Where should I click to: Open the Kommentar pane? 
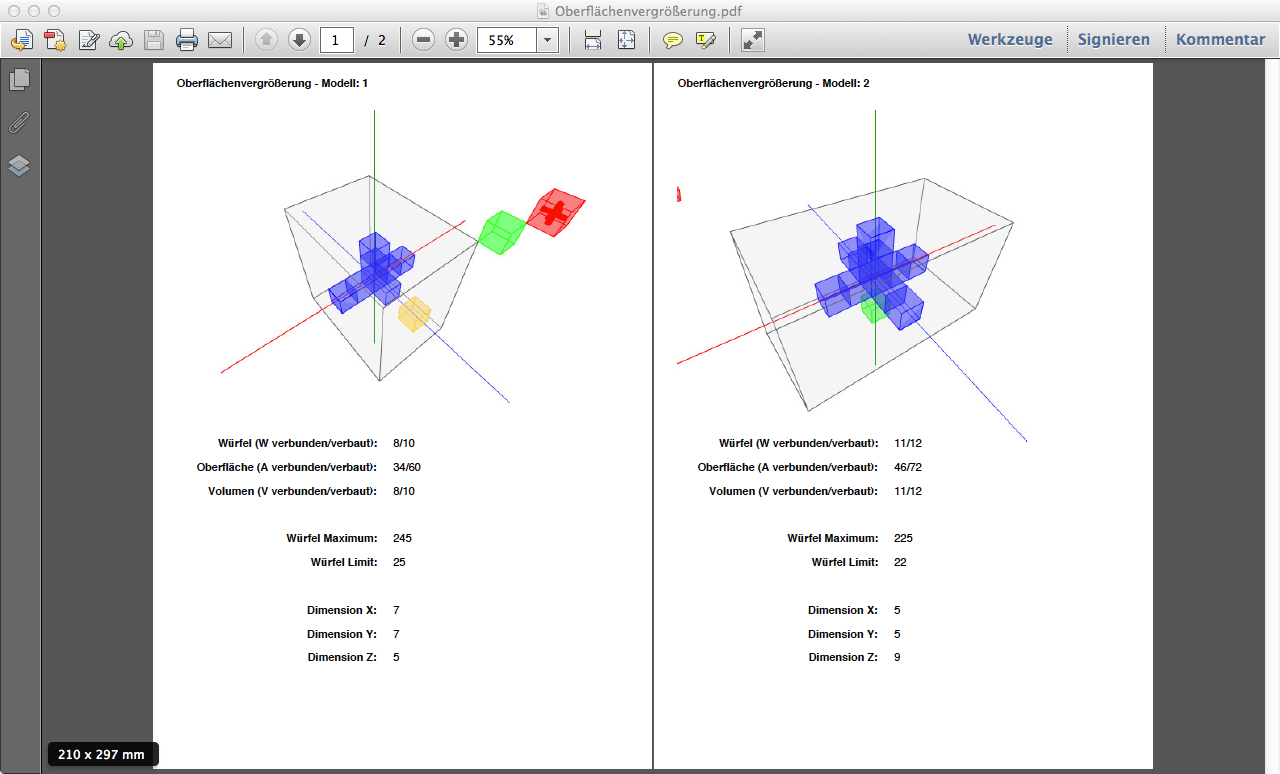click(1220, 40)
